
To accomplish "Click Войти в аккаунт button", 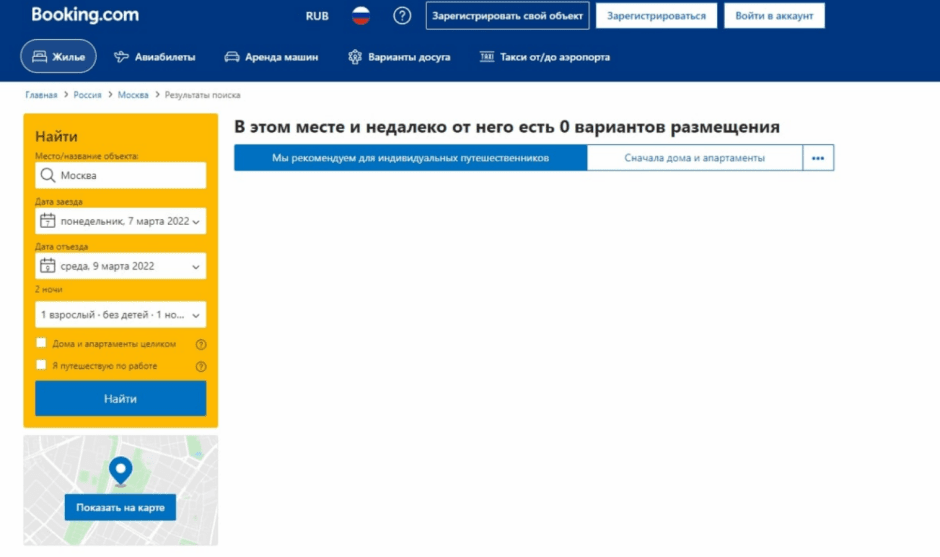I will (774, 16).
